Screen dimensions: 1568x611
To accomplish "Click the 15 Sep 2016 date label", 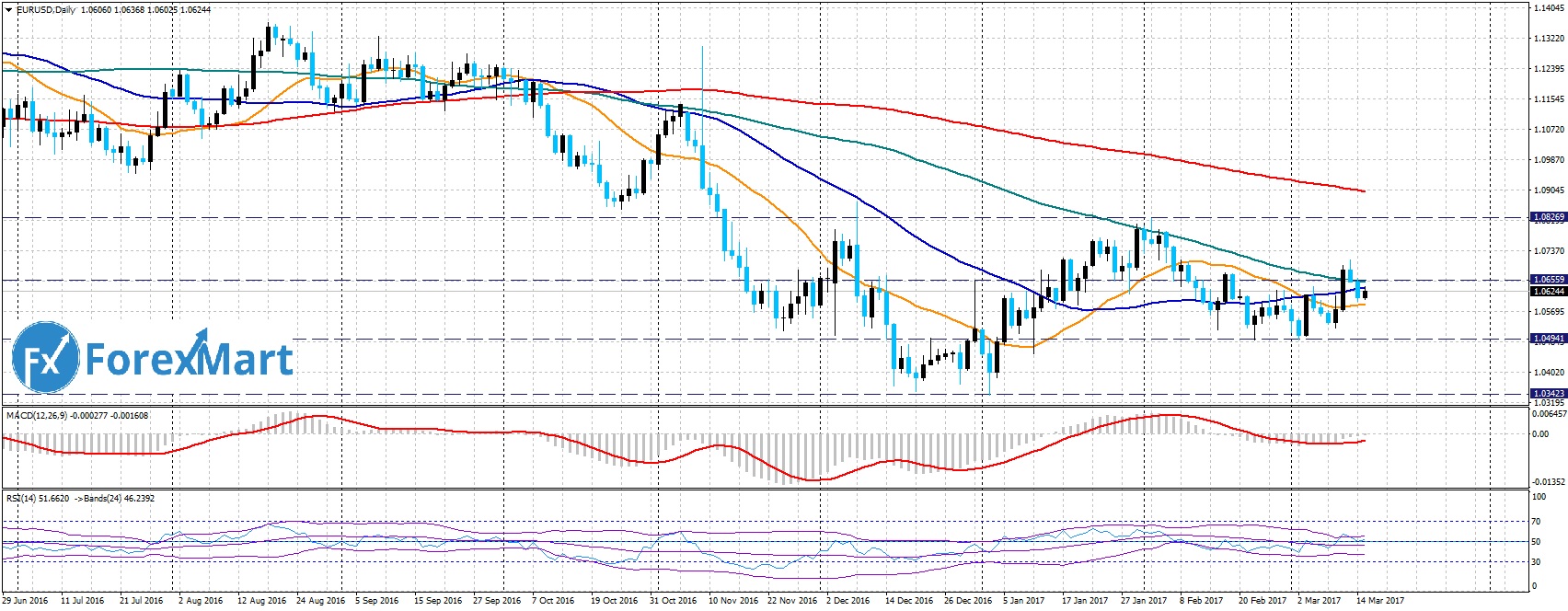I will (438, 602).
